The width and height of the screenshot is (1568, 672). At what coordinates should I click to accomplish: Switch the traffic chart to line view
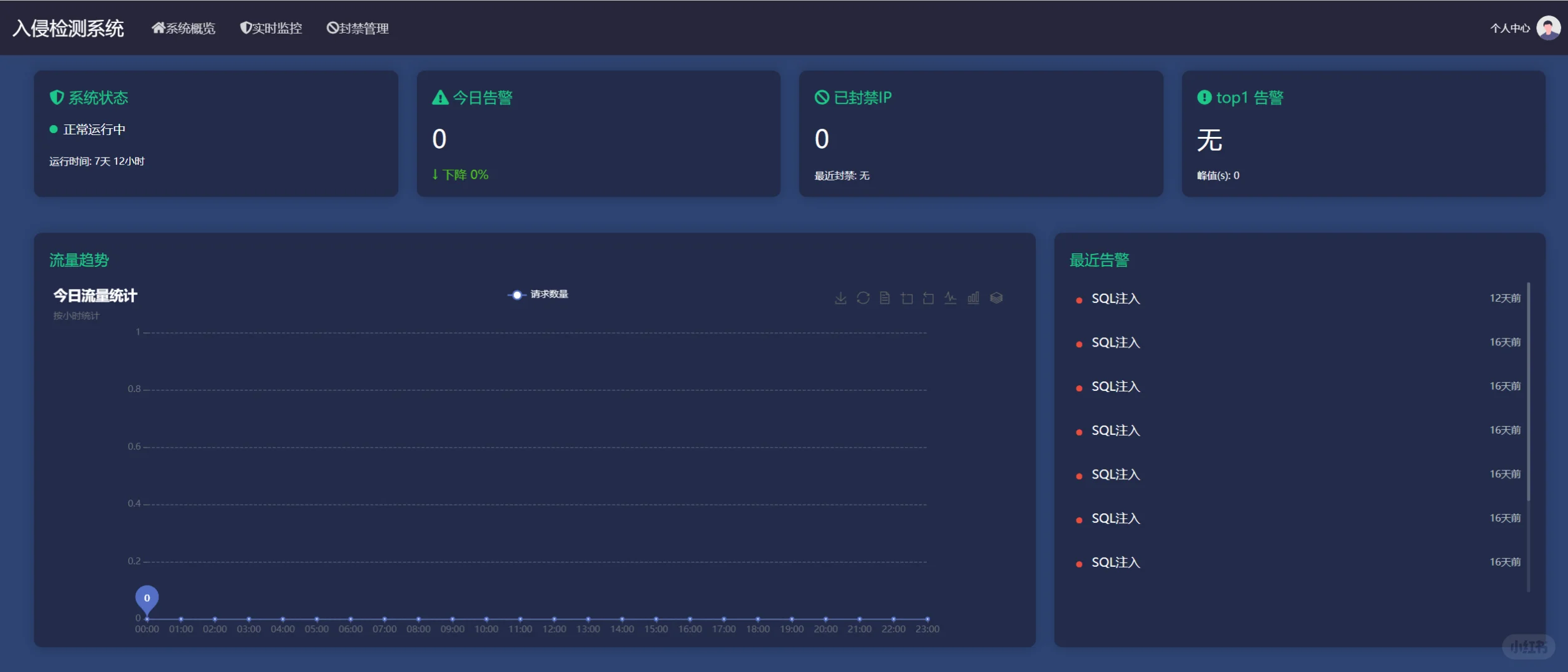click(x=951, y=298)
